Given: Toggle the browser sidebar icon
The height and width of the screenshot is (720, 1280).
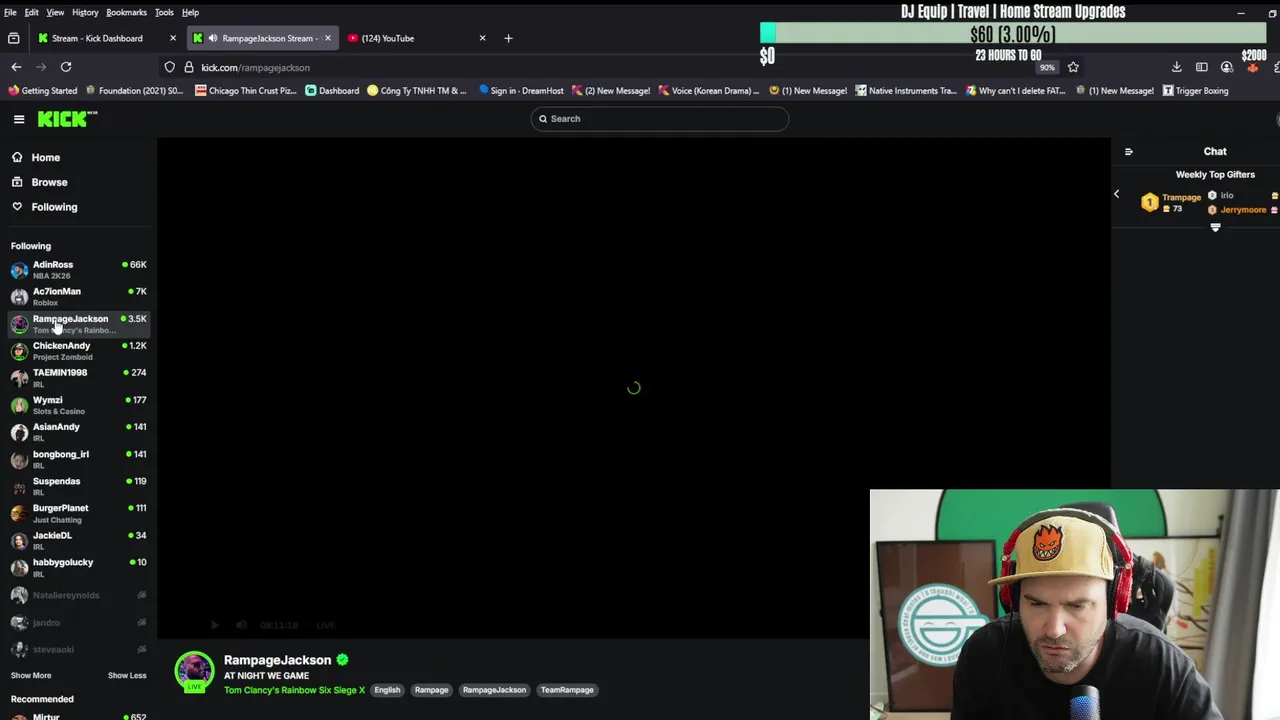Looking at the screenshot, I should click(x=1202, y=67).
